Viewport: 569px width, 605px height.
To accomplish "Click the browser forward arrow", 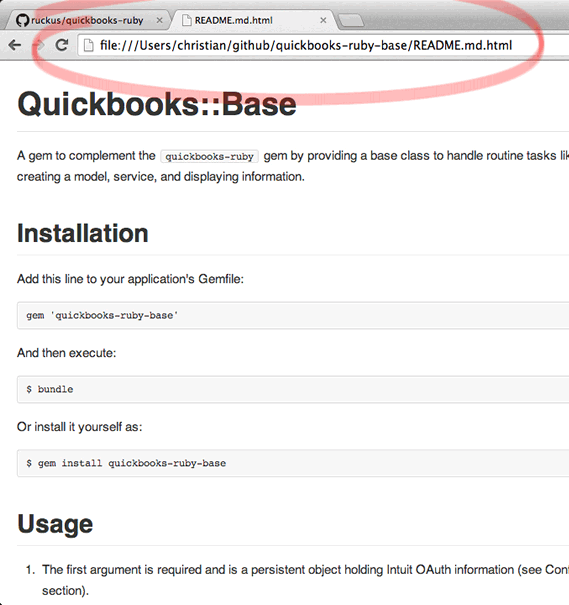I will [39, 45].
